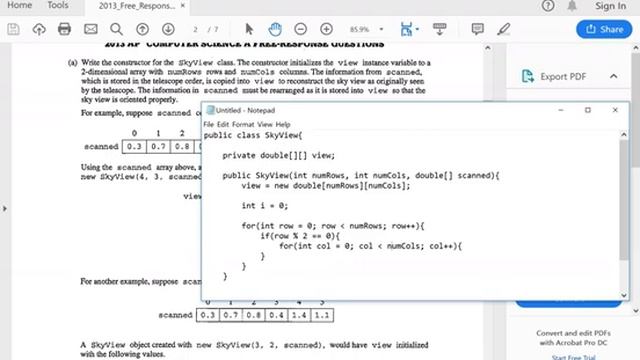Open Notepad Help menu
The height and width of the screenshot is (360, 640).
[x=282, y=124]
